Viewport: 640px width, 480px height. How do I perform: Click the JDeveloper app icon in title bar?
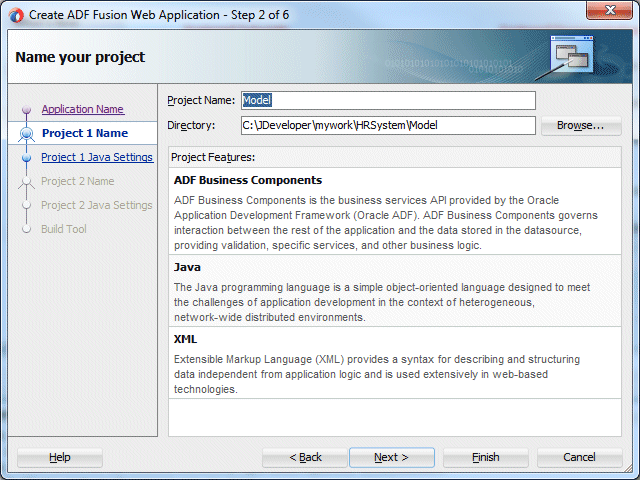[x=16, y=15]
